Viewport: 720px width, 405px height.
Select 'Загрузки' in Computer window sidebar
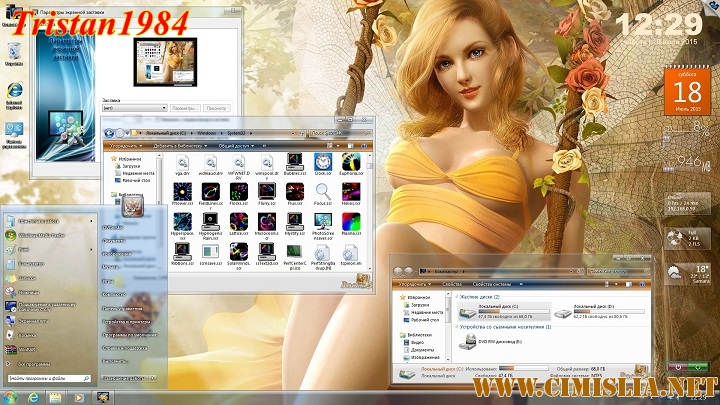418,305
